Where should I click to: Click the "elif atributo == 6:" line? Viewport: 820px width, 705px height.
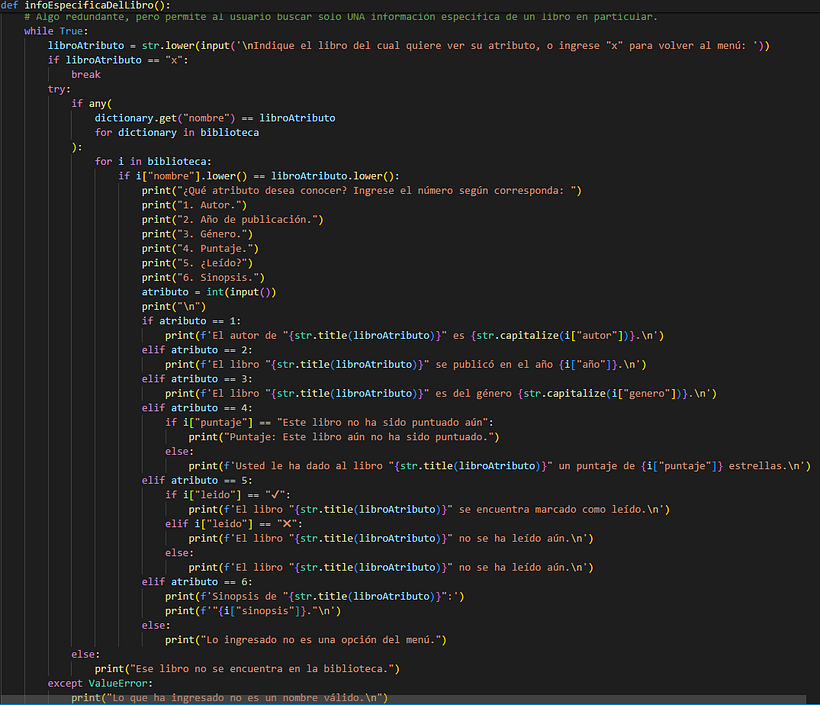[x=197, y=582]
